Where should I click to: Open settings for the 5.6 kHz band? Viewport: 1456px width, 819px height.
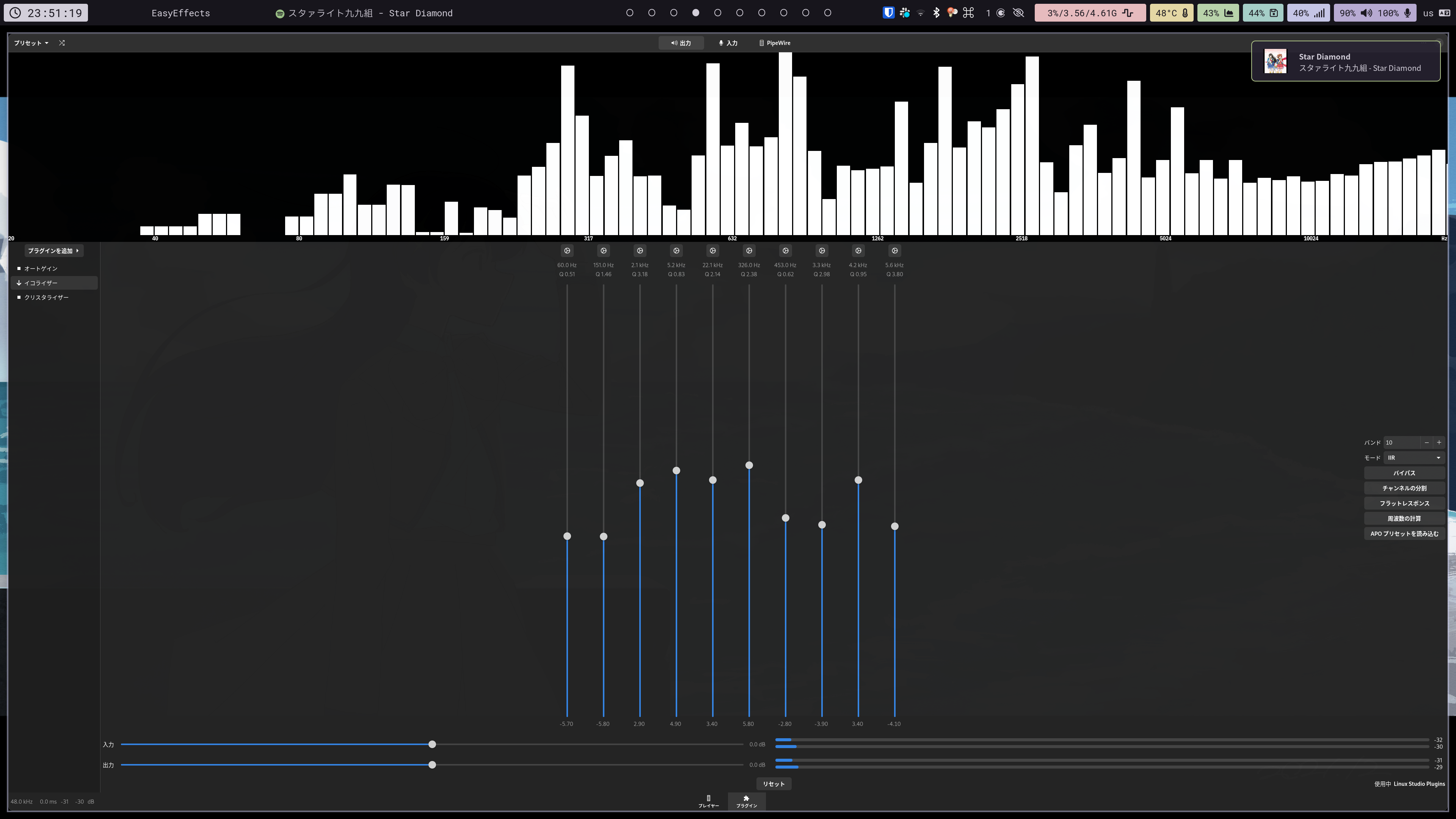point(894,250)
